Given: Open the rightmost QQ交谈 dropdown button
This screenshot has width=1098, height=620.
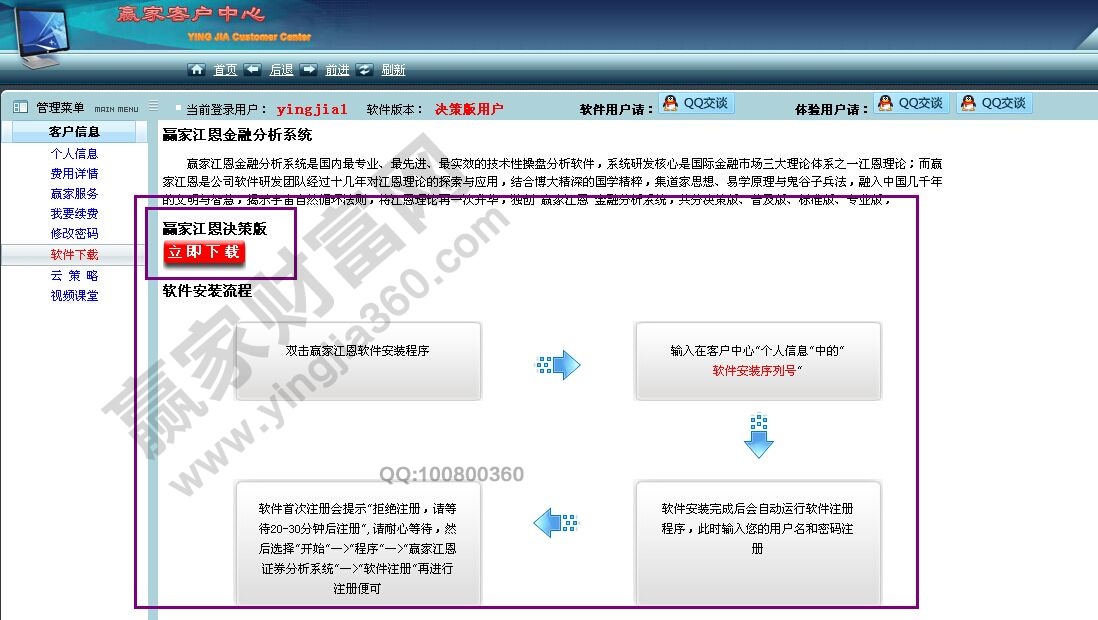Looking at the screenshot, I should coord(995,103).
